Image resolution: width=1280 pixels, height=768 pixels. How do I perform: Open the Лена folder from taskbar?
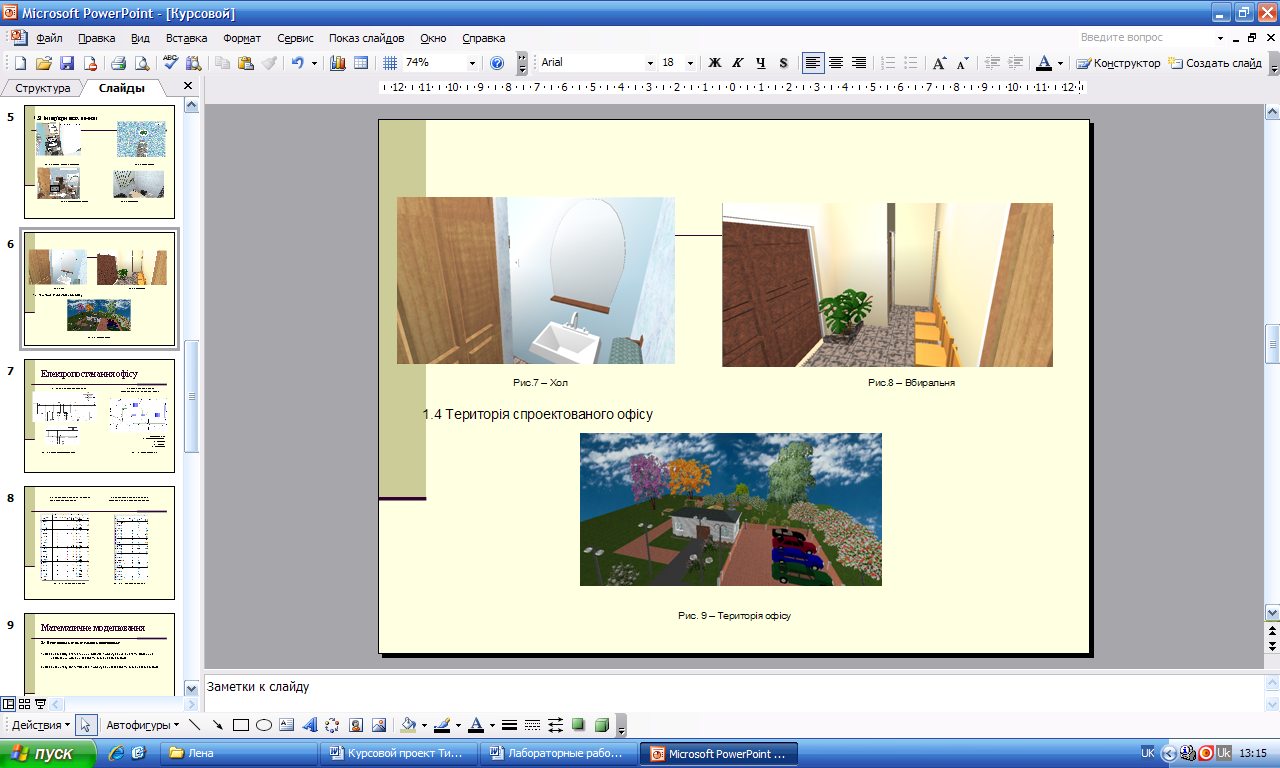tap(240, 753)
